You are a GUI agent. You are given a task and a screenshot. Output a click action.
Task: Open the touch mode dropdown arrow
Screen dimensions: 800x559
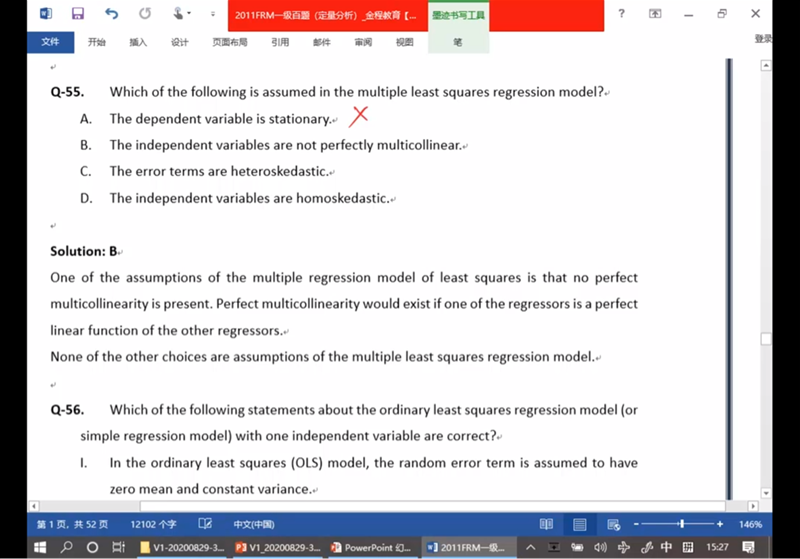[189, 13]
